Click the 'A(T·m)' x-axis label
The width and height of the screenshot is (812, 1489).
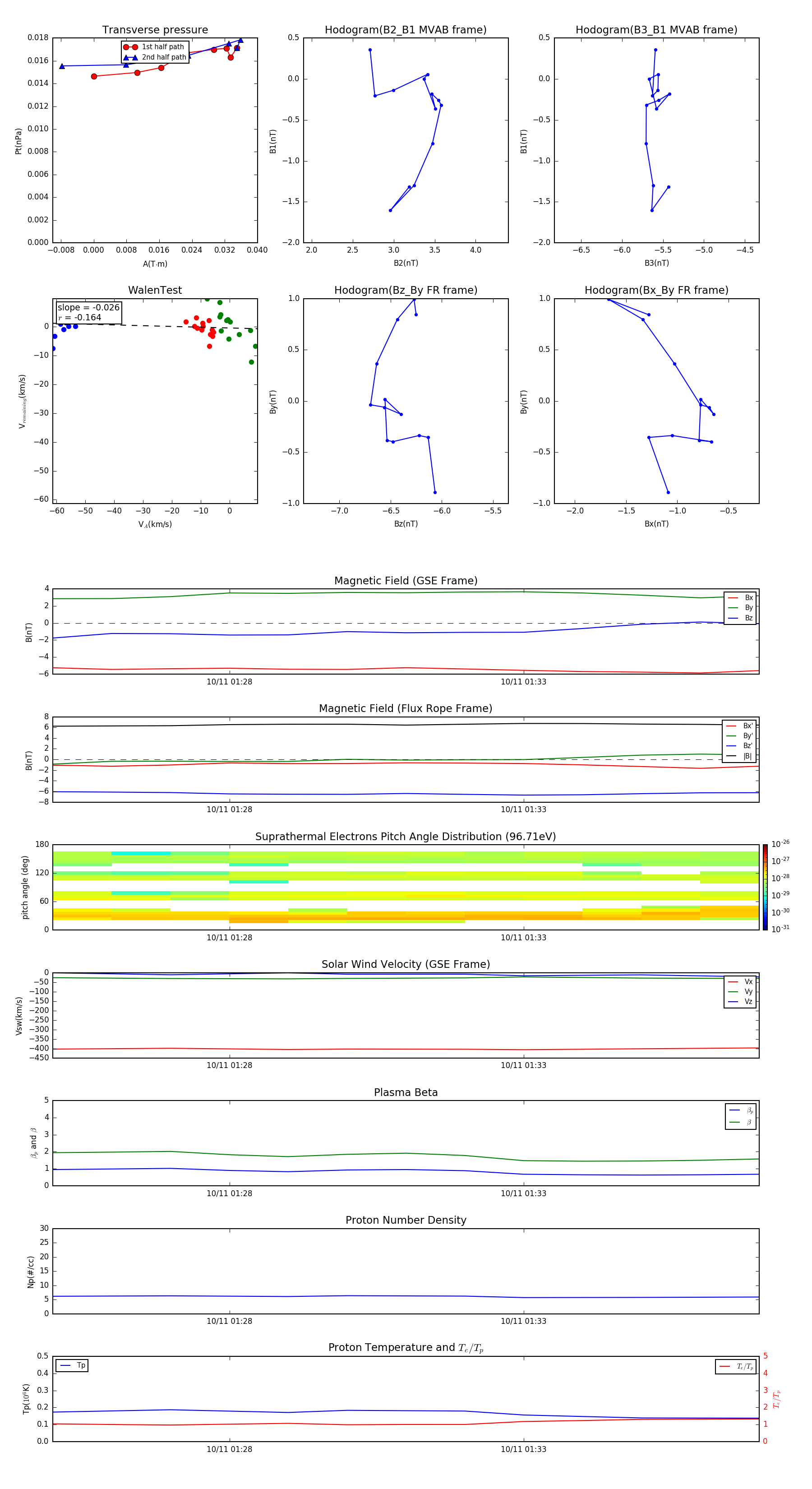tap(155, 264)
